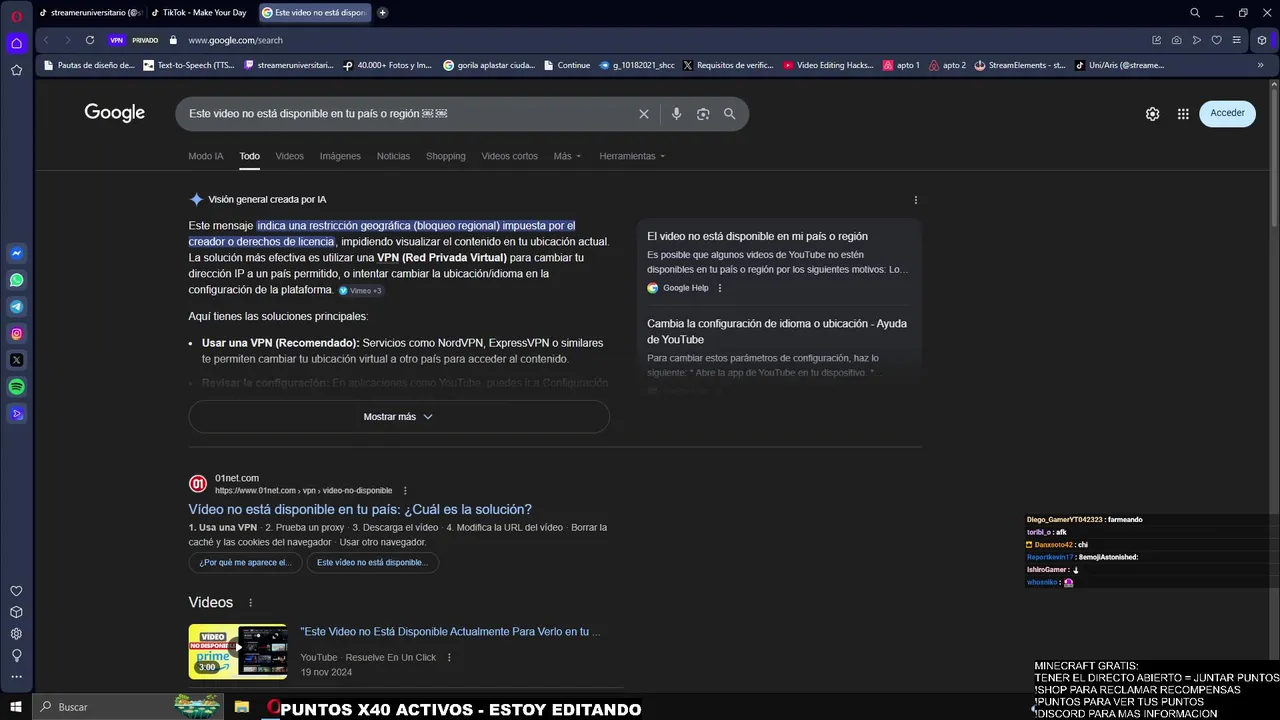The image size is (1280, 720).
Task: Open bookmarks star in the sidebar
Action: 17,70
